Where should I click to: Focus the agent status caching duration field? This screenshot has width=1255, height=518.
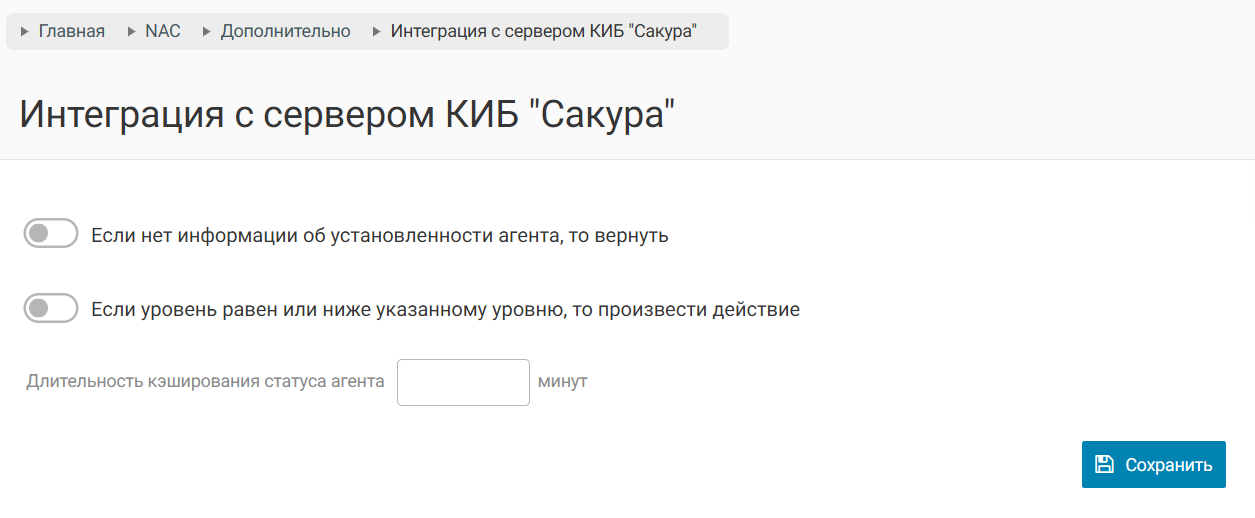tap(463, 382)
